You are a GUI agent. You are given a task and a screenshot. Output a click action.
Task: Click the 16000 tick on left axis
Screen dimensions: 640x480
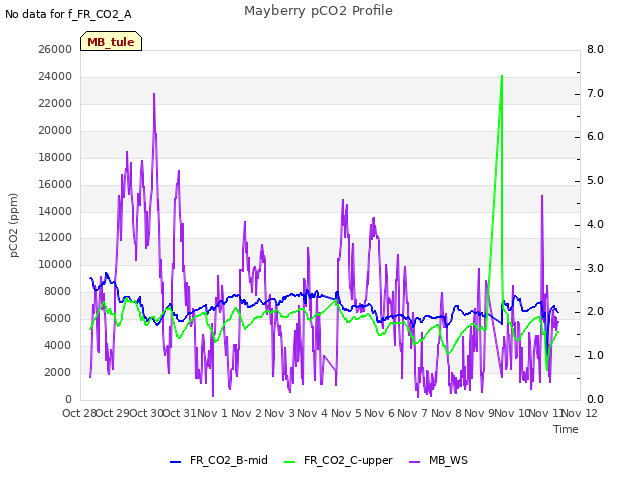coord(55,184)
